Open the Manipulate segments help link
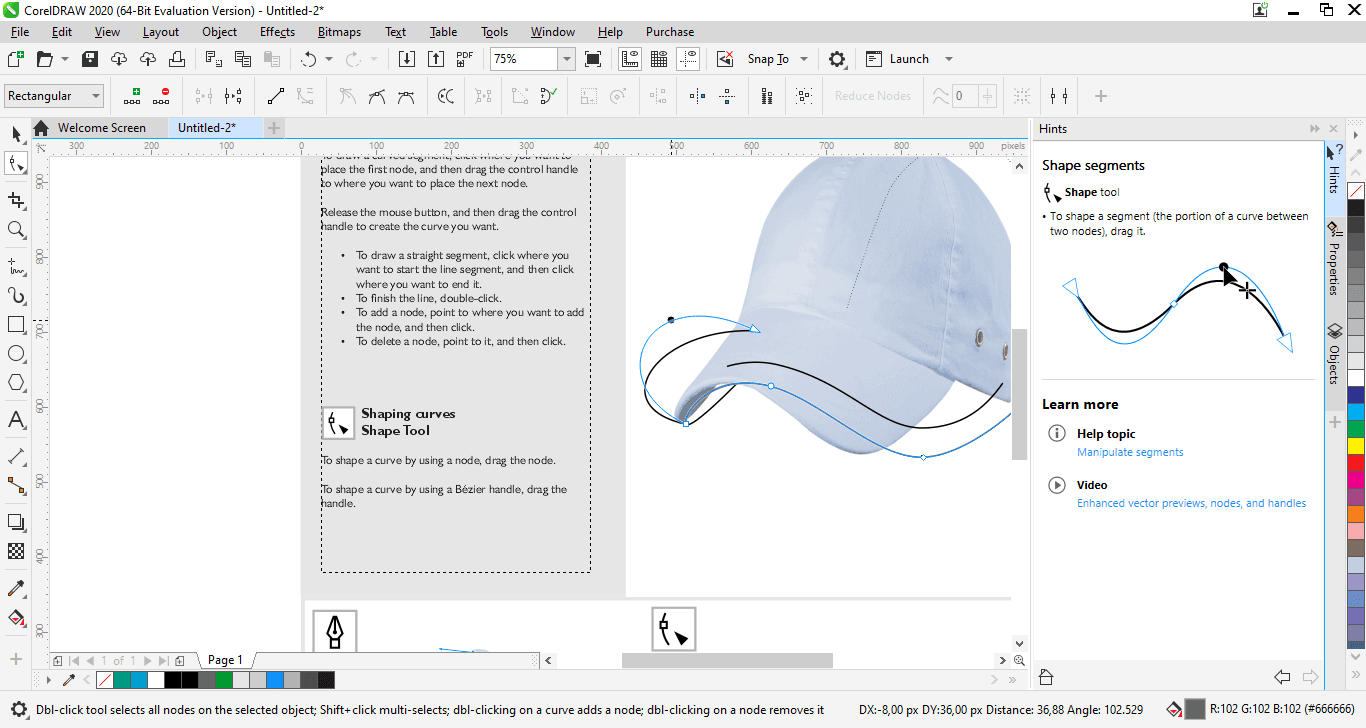 click(1130, 452)
